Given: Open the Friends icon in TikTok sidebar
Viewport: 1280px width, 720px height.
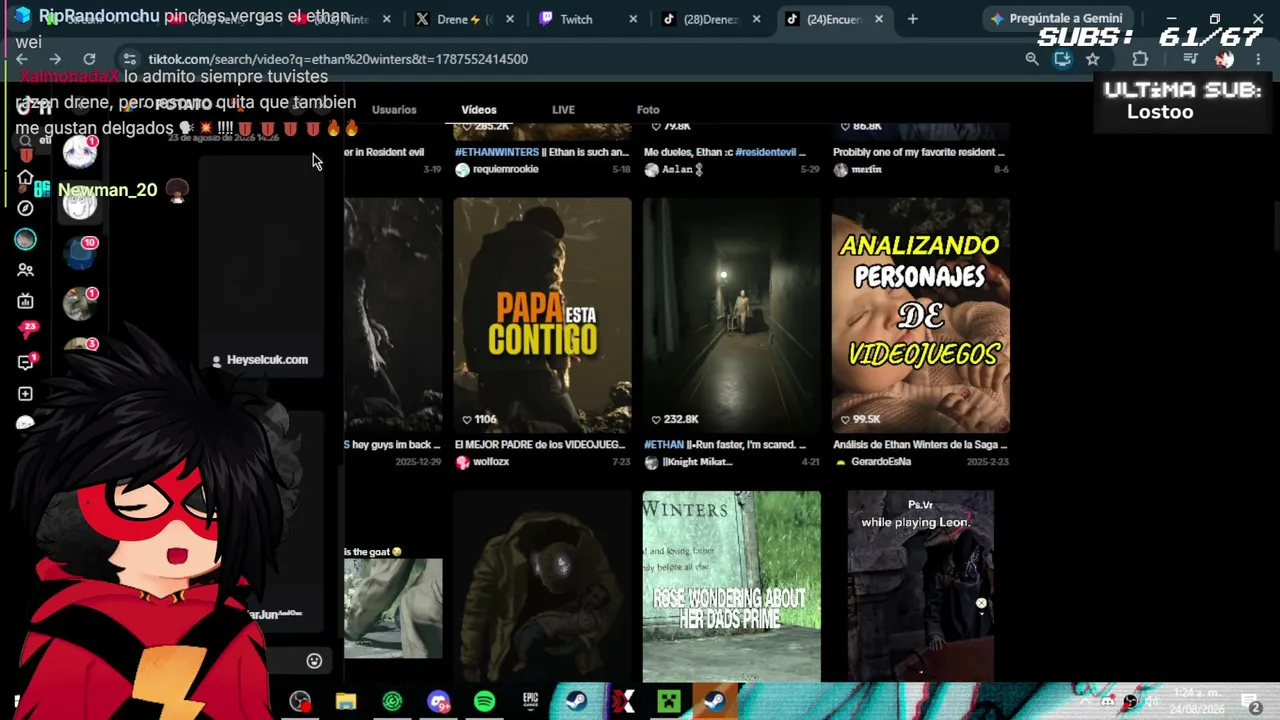Looking at the screenshot, I should coord(25,270).
